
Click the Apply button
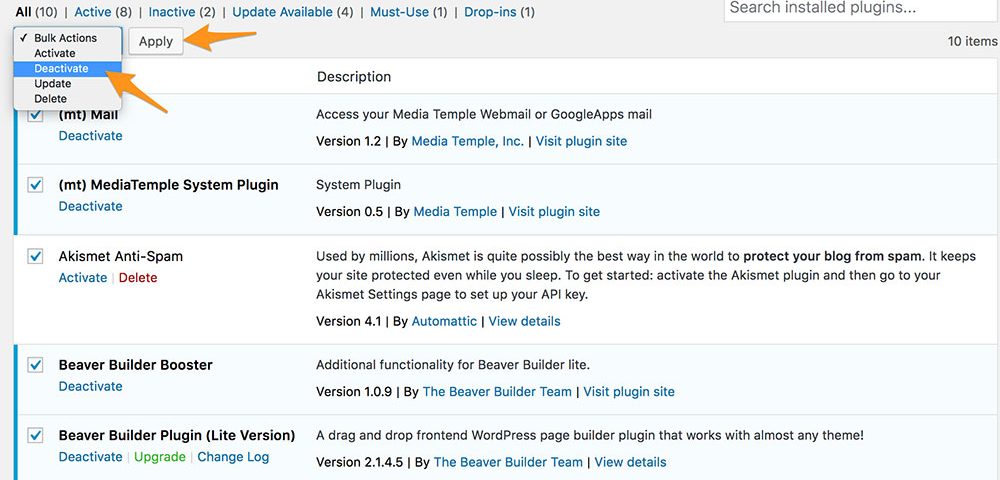click(x=156, y=41)
